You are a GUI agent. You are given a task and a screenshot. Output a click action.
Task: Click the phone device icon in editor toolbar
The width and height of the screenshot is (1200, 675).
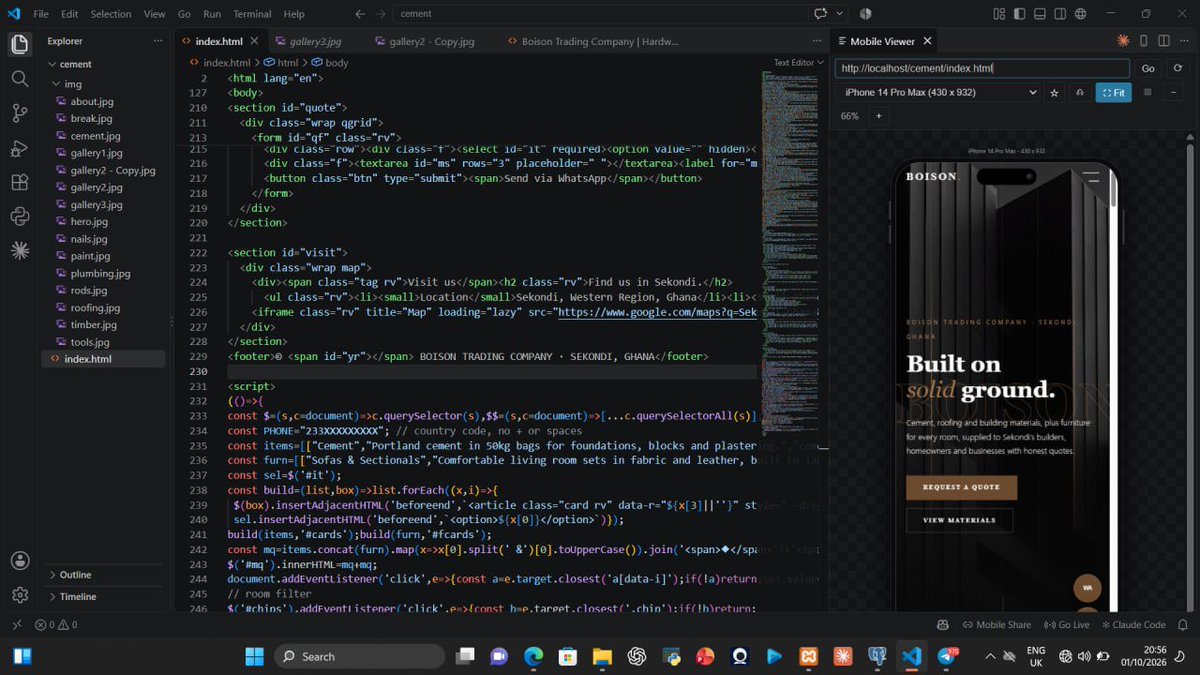(1144, 41)
